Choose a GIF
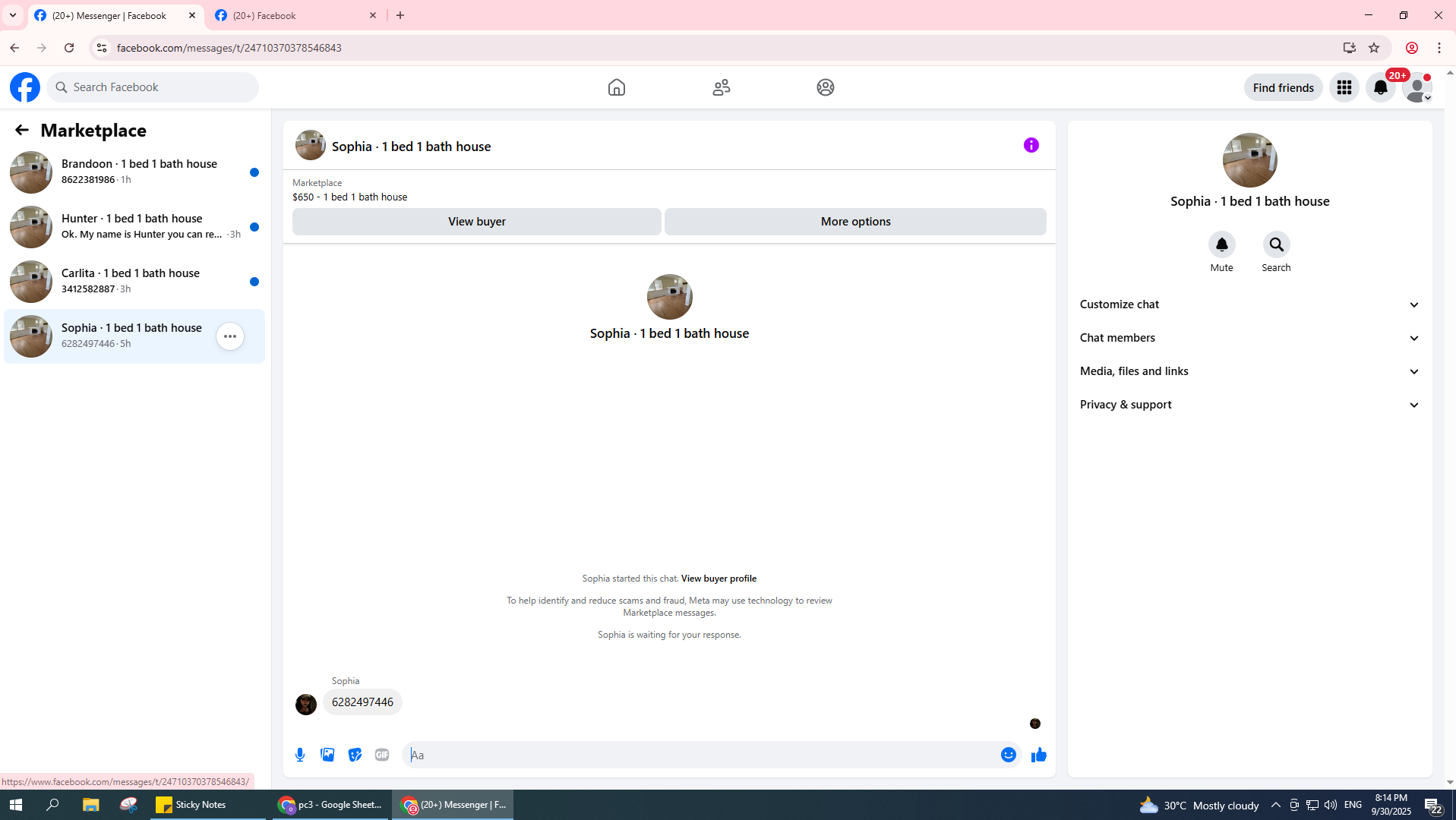 (x=382, y=755)
